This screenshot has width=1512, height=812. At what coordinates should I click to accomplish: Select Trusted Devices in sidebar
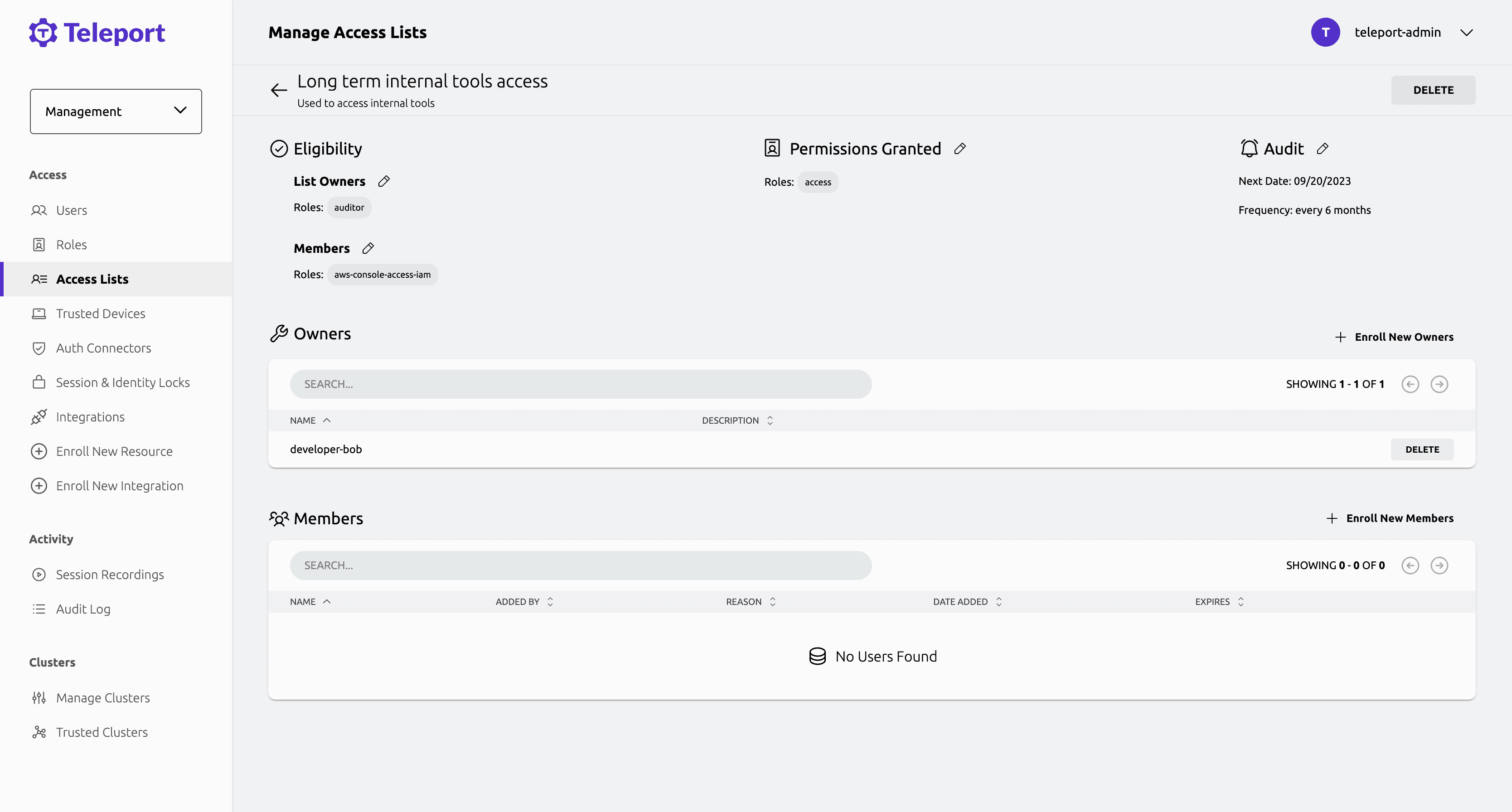tap(100, 313)
